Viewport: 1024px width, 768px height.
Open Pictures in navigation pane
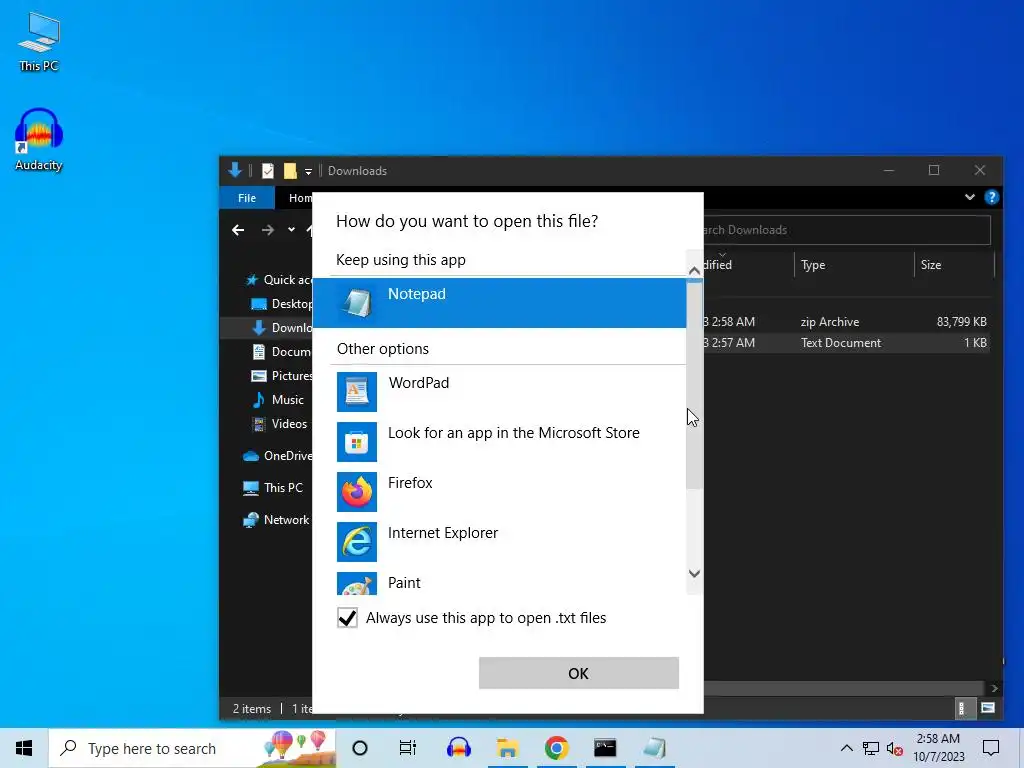tap(282, 376)
